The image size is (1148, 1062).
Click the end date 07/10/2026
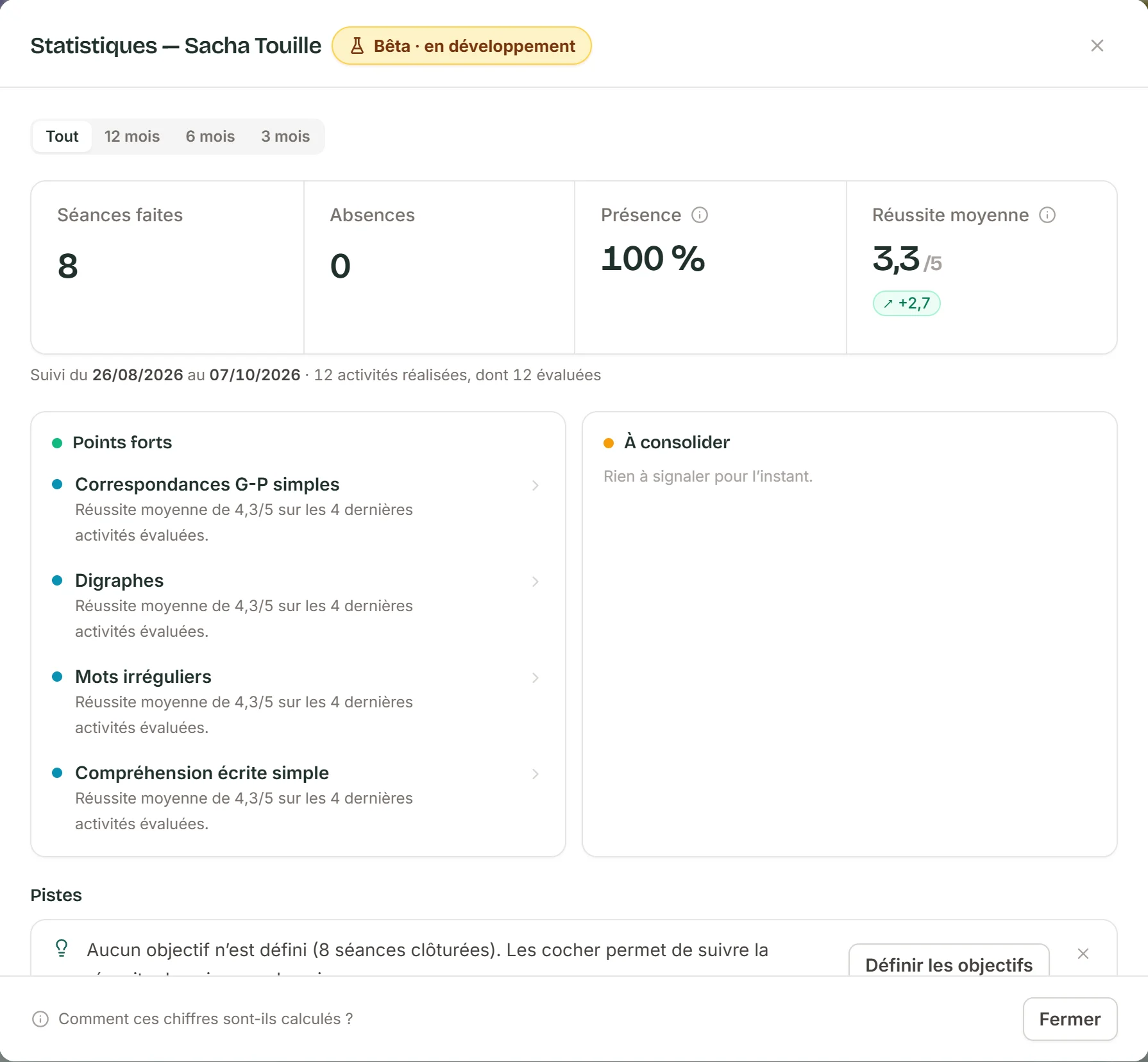tap(255, 375)
